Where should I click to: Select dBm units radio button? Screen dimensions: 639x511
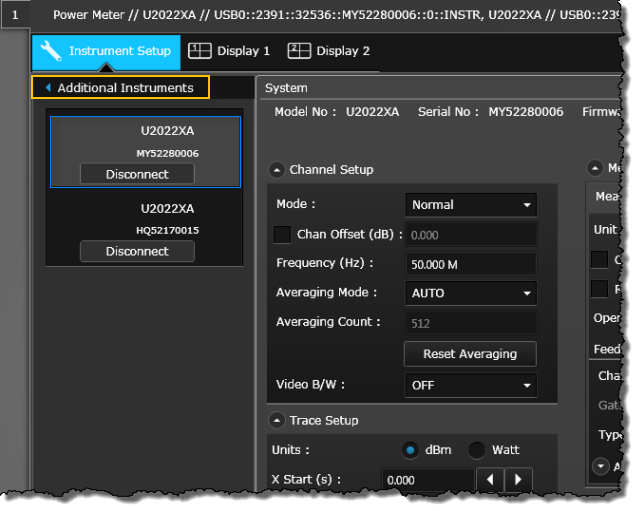click(x=410, y=450)
